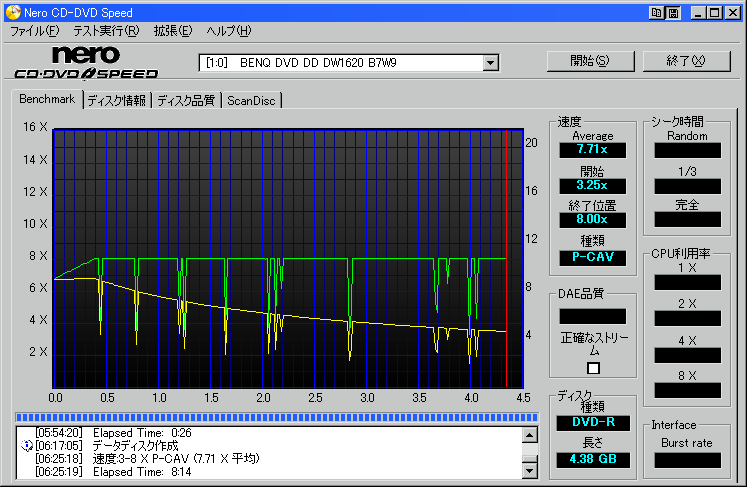Viewport: 747px width, 487px height.
Task: Open the ファイル menu
Action: [x=34, y=31]
